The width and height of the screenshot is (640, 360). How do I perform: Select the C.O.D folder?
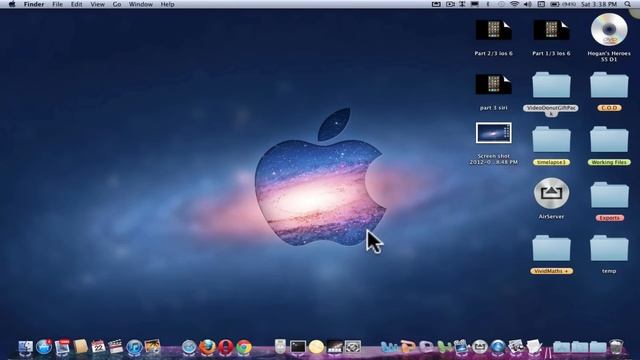coord(609,91)
